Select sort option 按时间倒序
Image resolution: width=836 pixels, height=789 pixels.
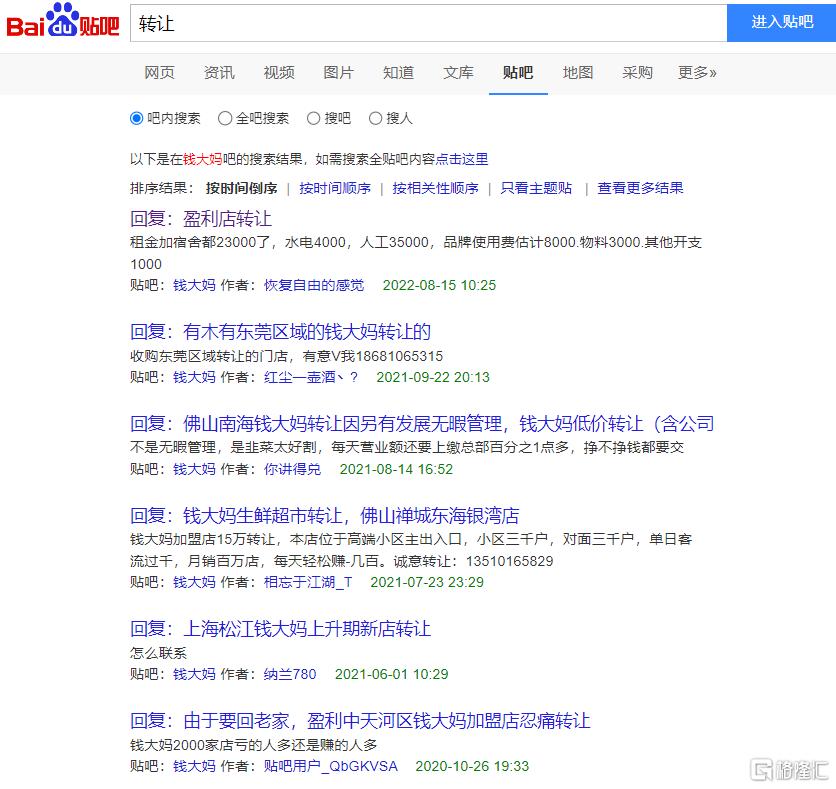(242, 188)
